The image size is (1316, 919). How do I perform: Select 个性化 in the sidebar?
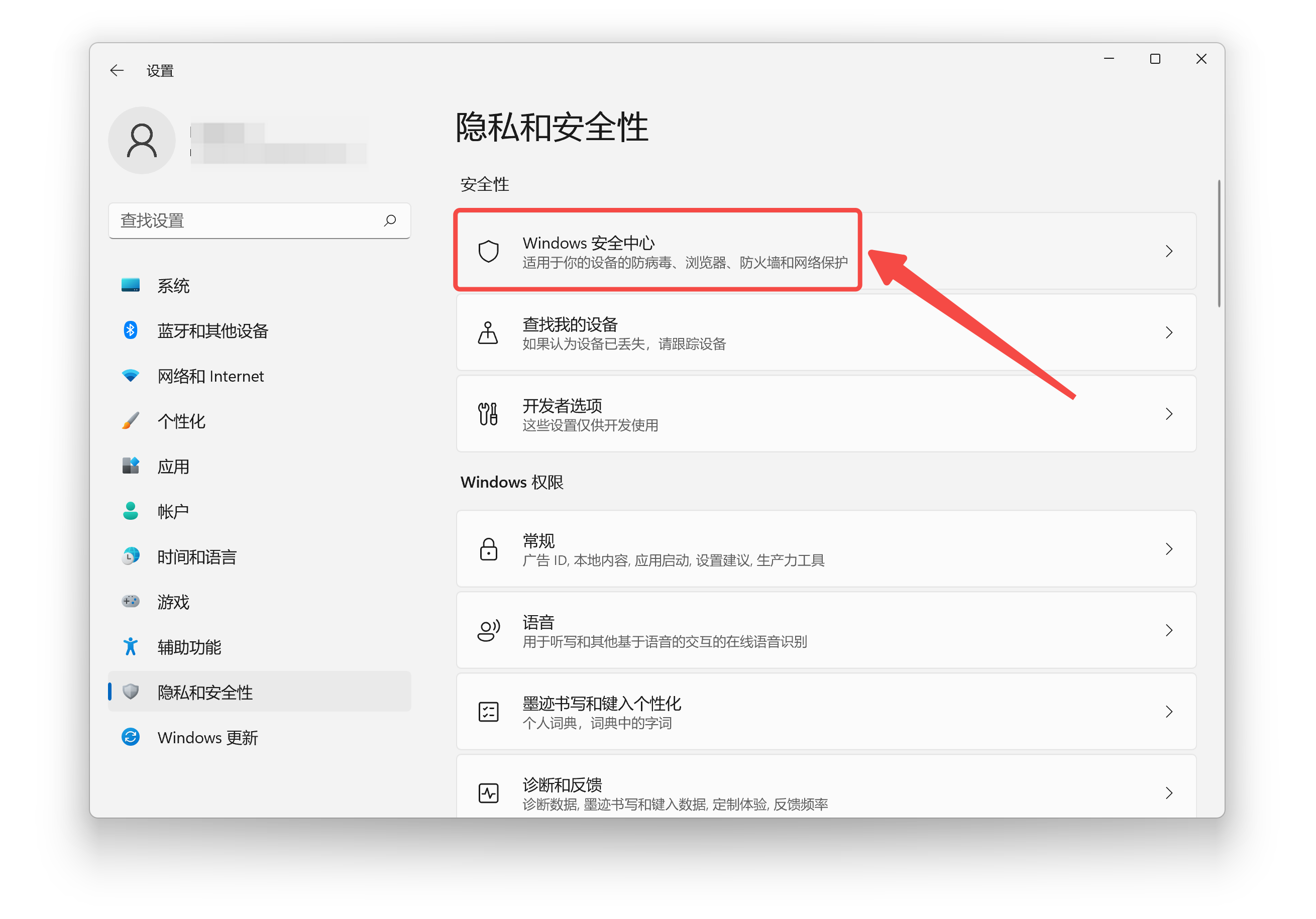[260, 421]
